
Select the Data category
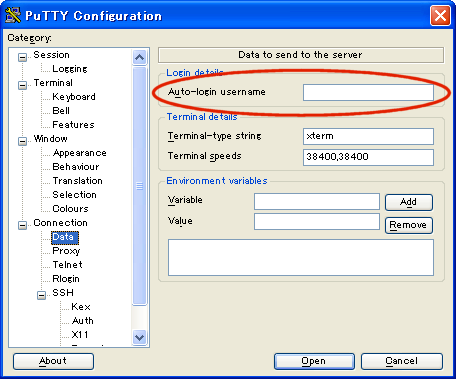(65, 237)
